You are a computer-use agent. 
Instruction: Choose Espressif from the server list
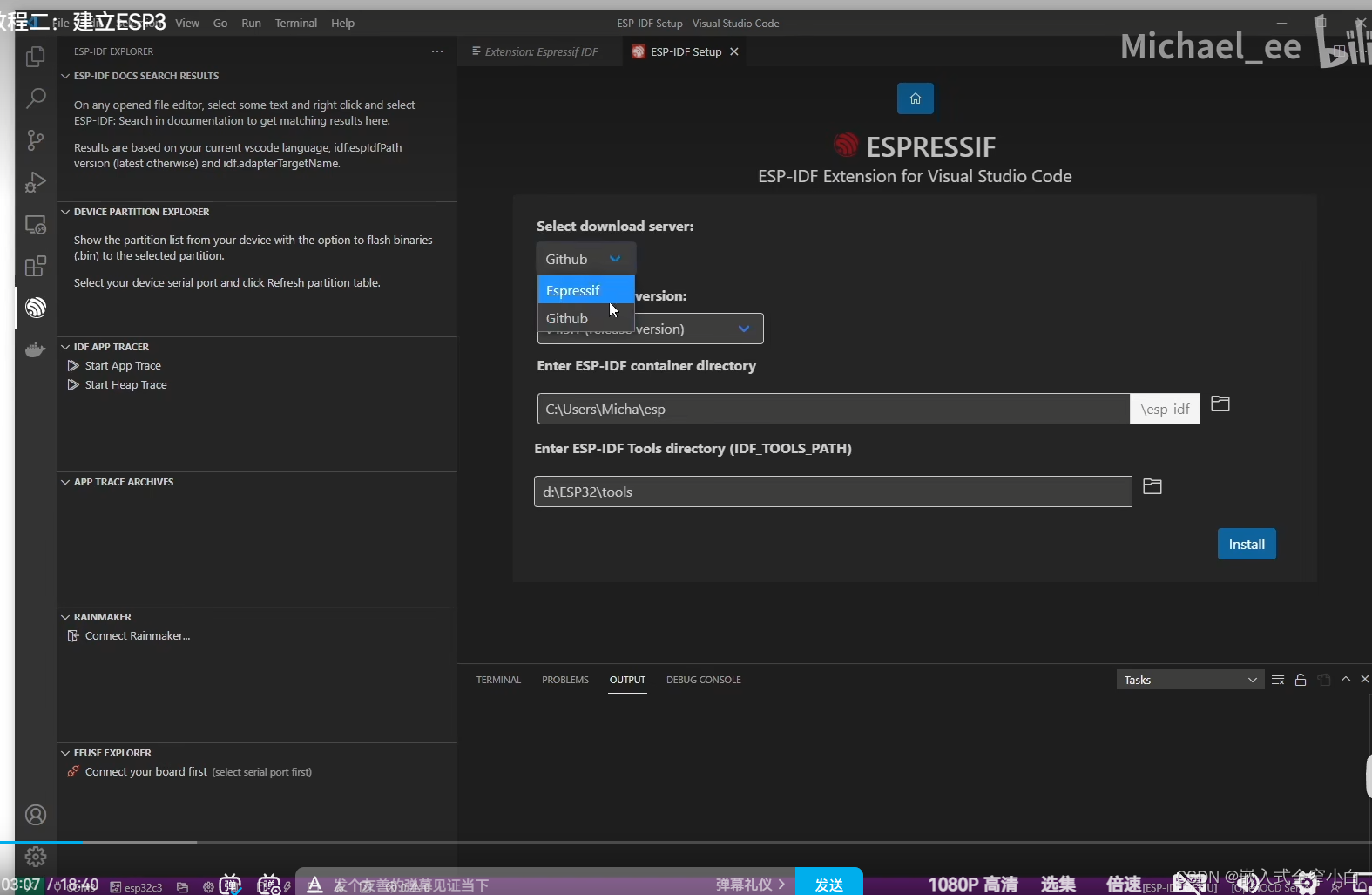click(x=585, y=290)
